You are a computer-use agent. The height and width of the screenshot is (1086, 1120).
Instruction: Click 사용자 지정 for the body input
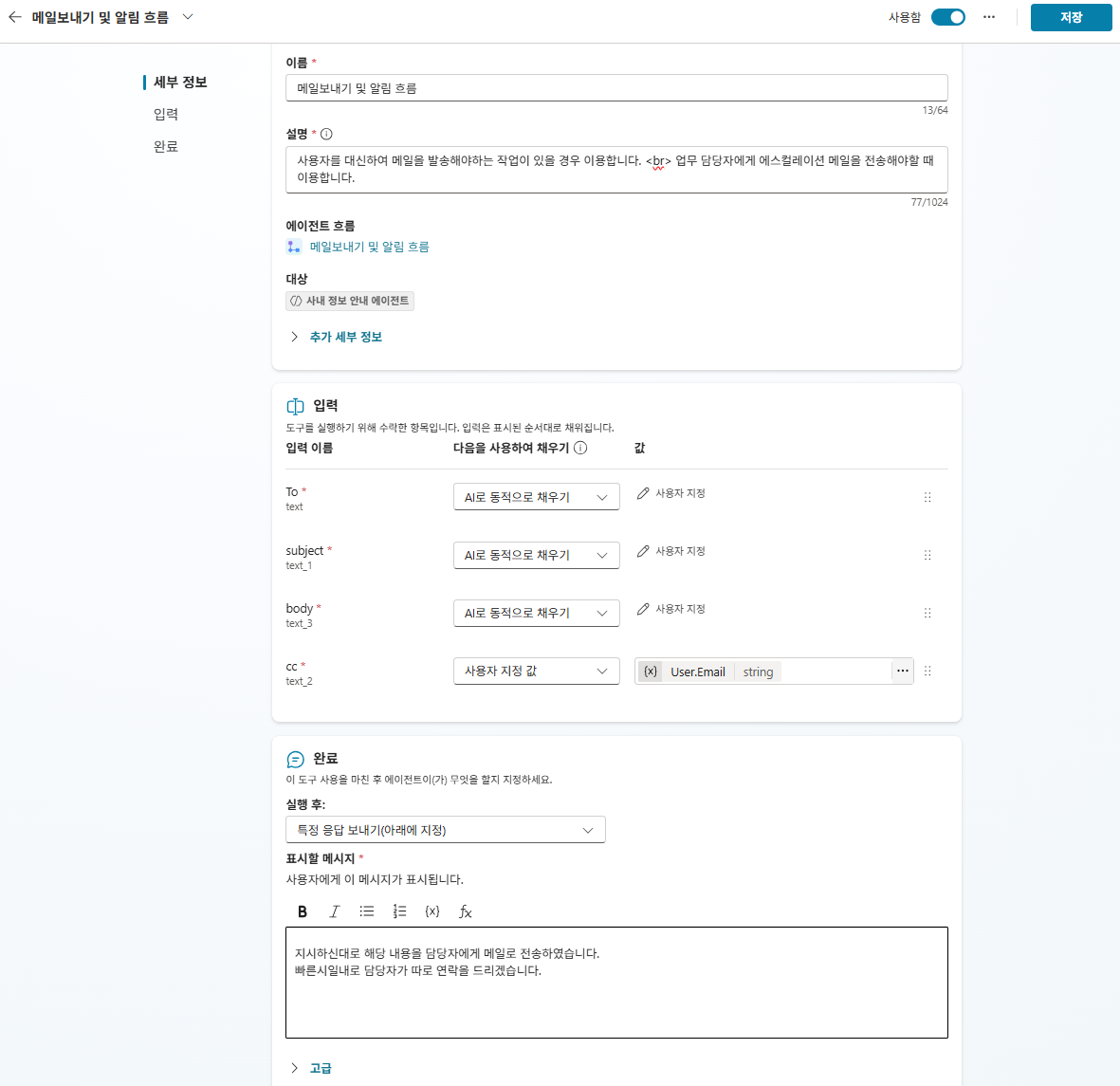coord(671,609)
